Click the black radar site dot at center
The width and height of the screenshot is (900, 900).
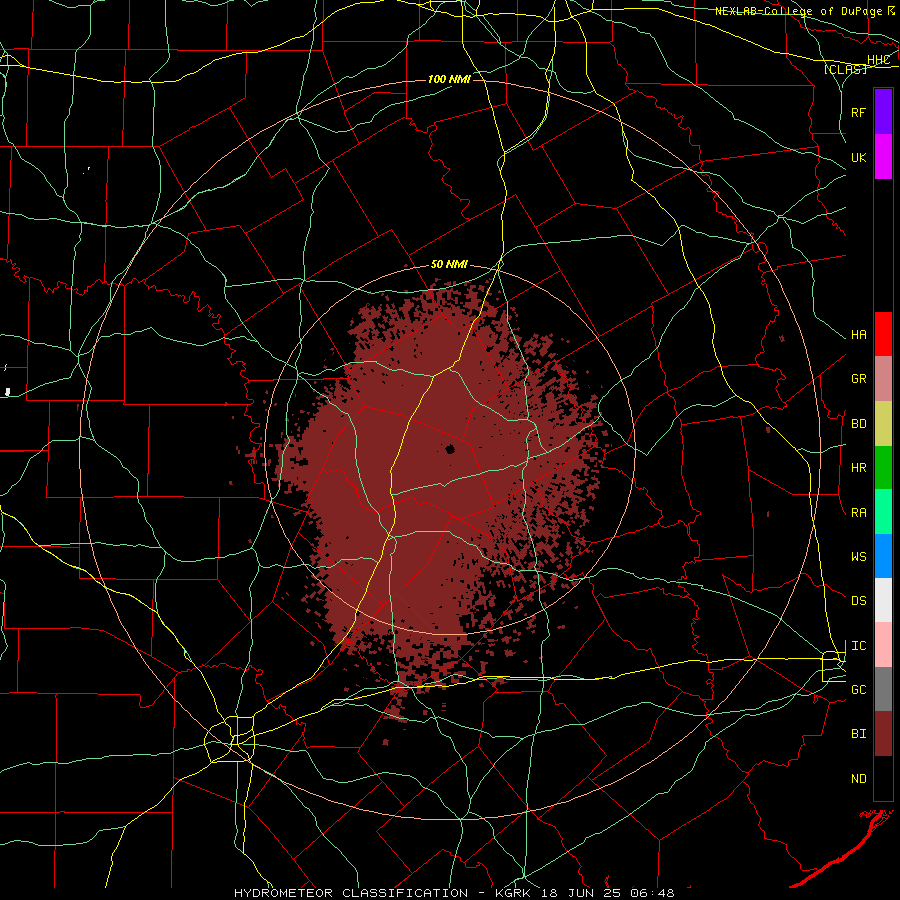450,449
